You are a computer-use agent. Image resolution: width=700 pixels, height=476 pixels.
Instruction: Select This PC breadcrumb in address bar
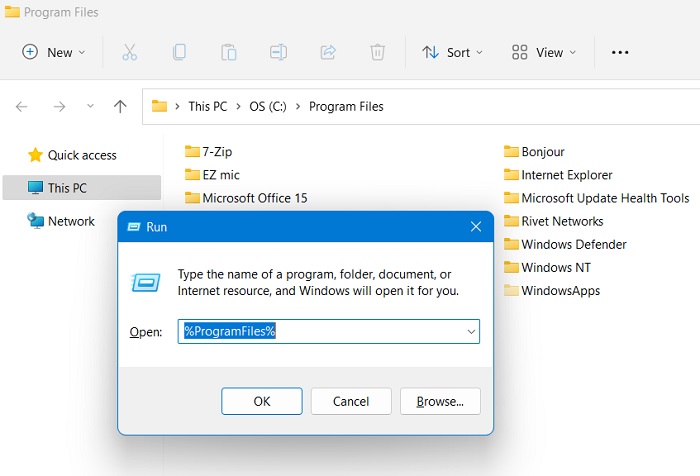click(208, 107)
